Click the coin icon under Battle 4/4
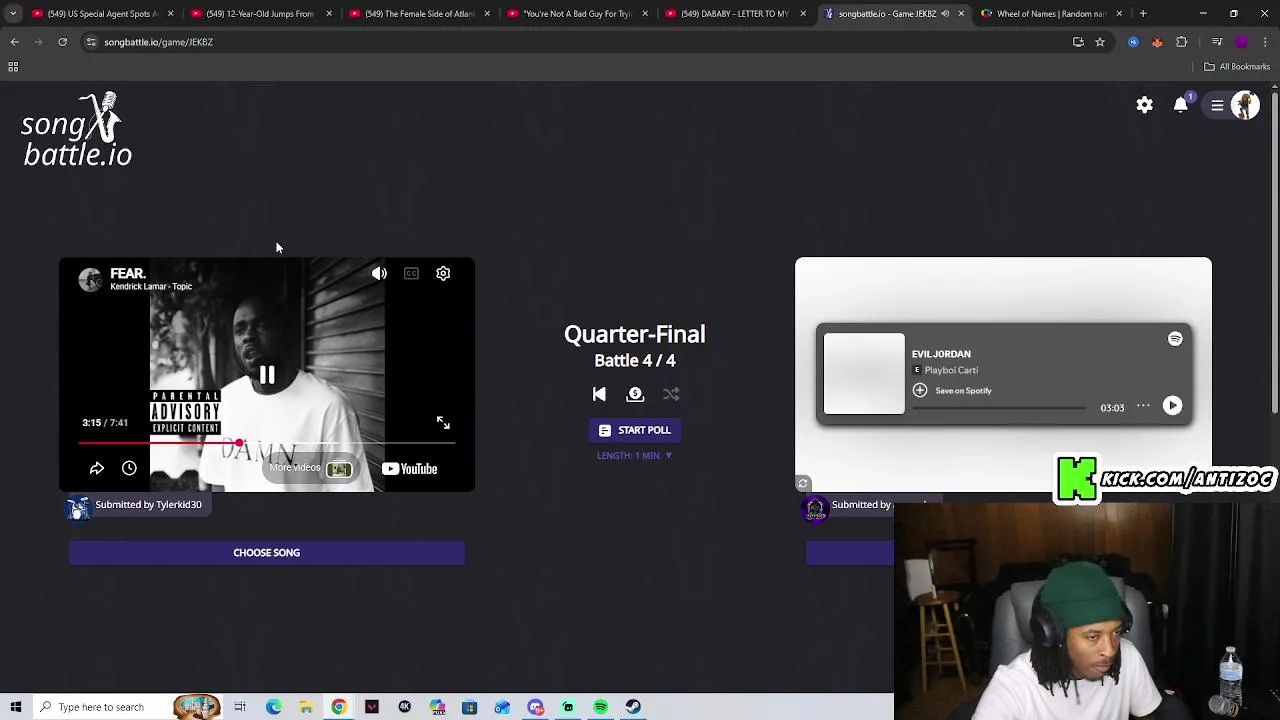This screenshot has height=720, width=1280. [x=635, y=394]
